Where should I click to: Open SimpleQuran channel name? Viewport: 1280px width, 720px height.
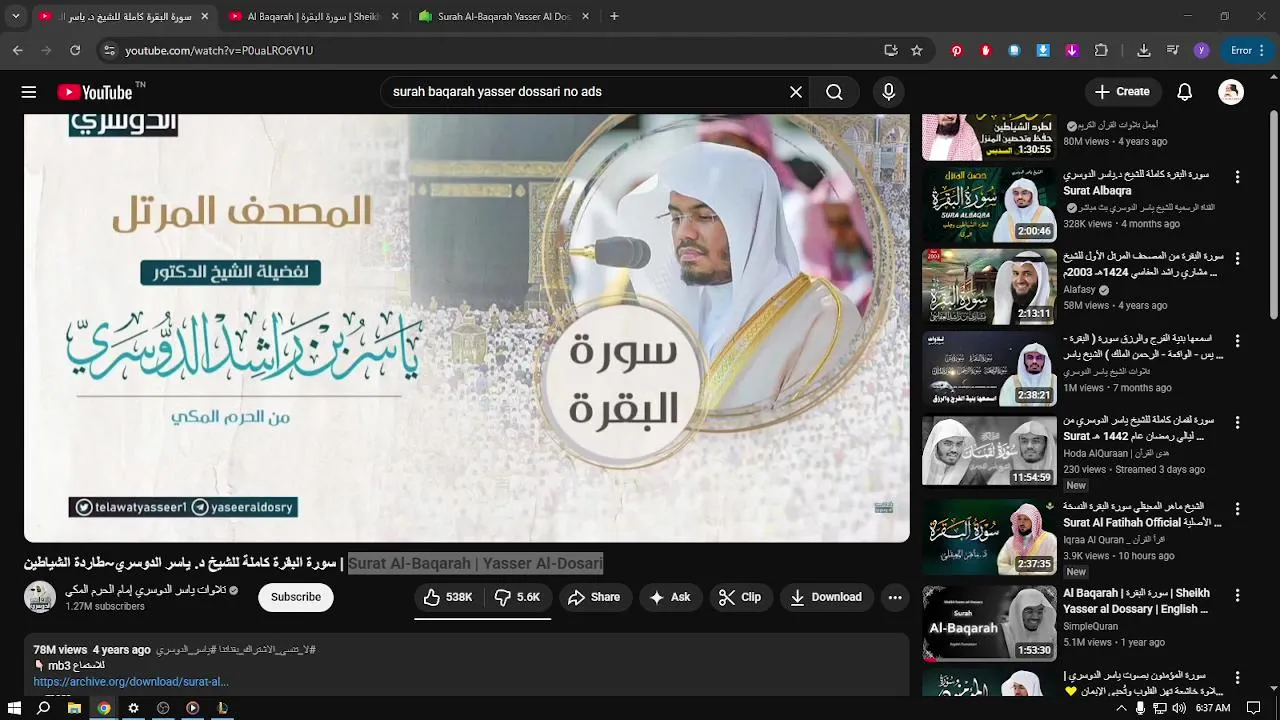coord(1092,627)
